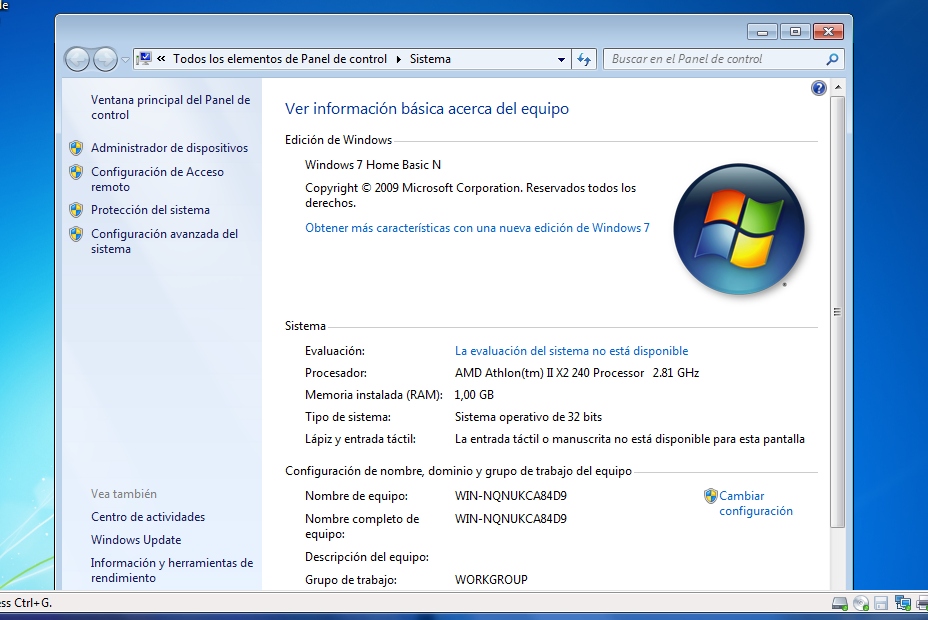Open 'Configuración de Acceso remoto'
928x620 pixels.
tap(157, 179)
